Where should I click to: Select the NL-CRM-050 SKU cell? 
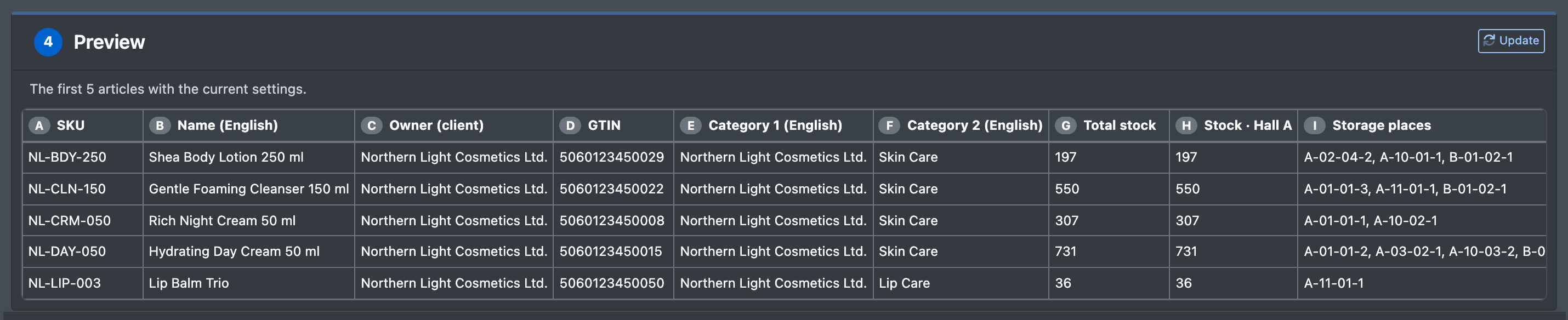pos(83,220)
